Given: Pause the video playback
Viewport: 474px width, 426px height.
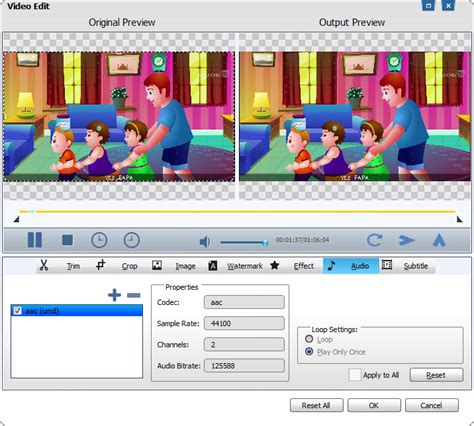Looking at the screenshot, I should tap(35, 240).
